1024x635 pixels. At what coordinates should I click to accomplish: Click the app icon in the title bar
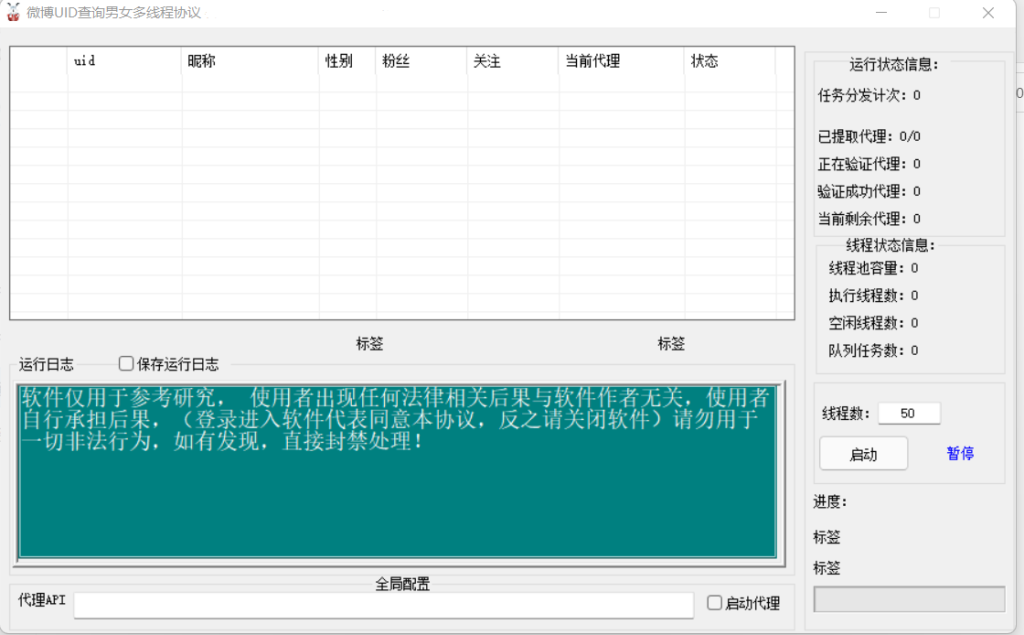pos(13,12)
